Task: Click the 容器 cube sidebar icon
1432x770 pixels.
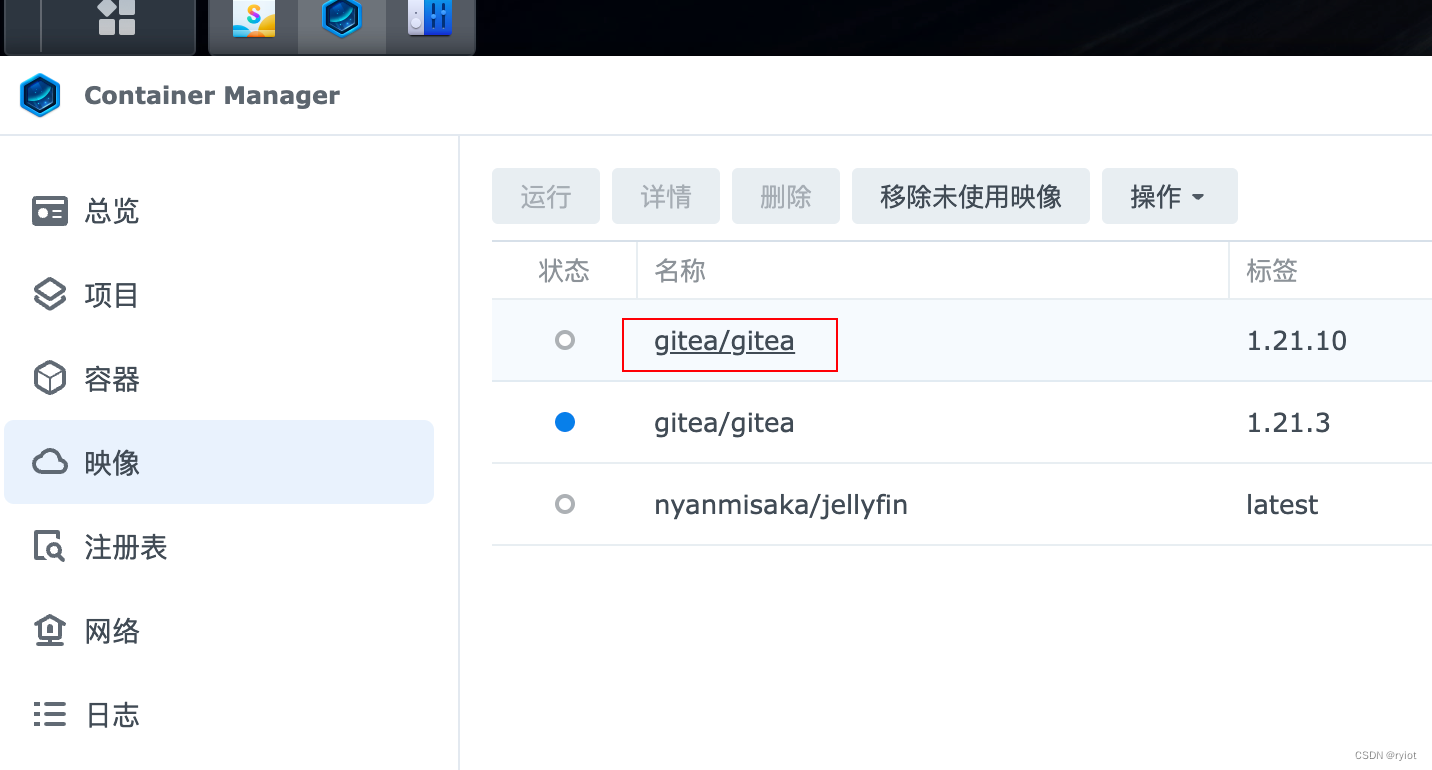Action: pyautogui.click(x=50, y=379)
